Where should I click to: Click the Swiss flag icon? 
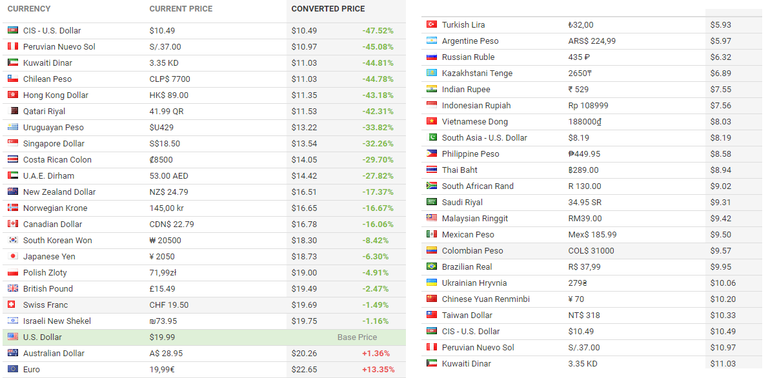point(13,305)
